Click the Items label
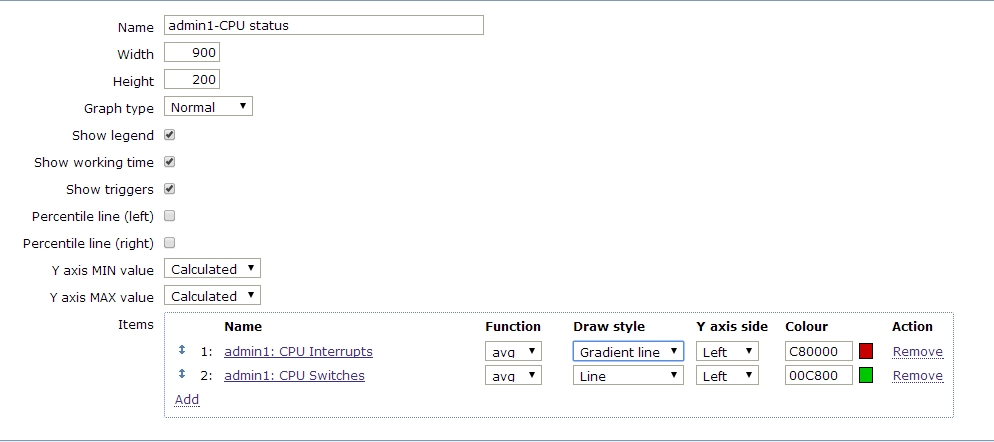Viewport: 994px width, 442px height. click(x=136, y=324)
